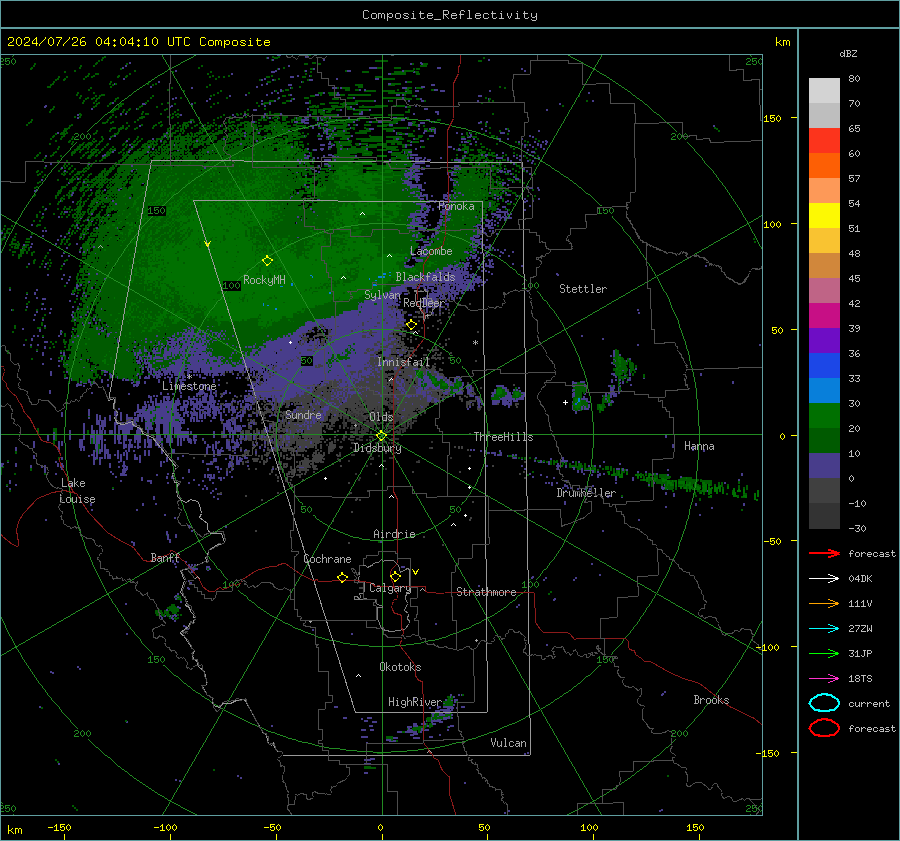Click the Banff city label
Screen dimensions: 900x841
(x=165, y=558)
